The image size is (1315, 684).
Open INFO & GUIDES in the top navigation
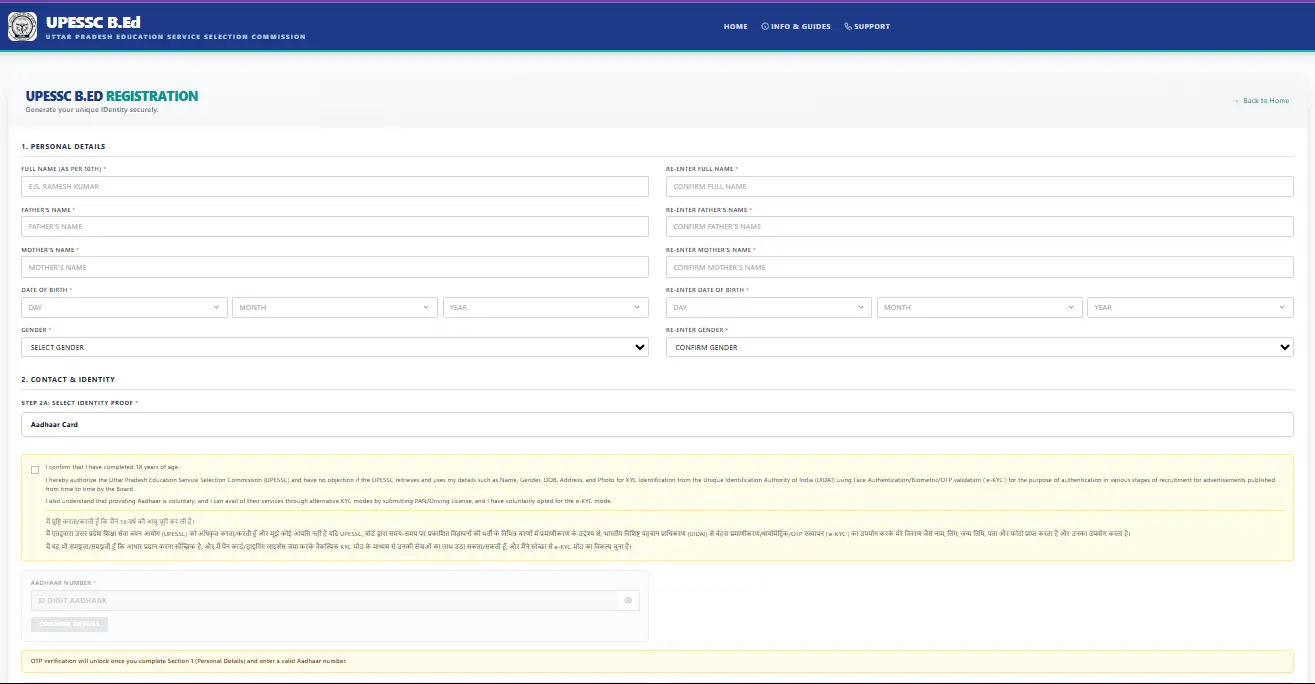pyautogui.click(x=796, y=27)
